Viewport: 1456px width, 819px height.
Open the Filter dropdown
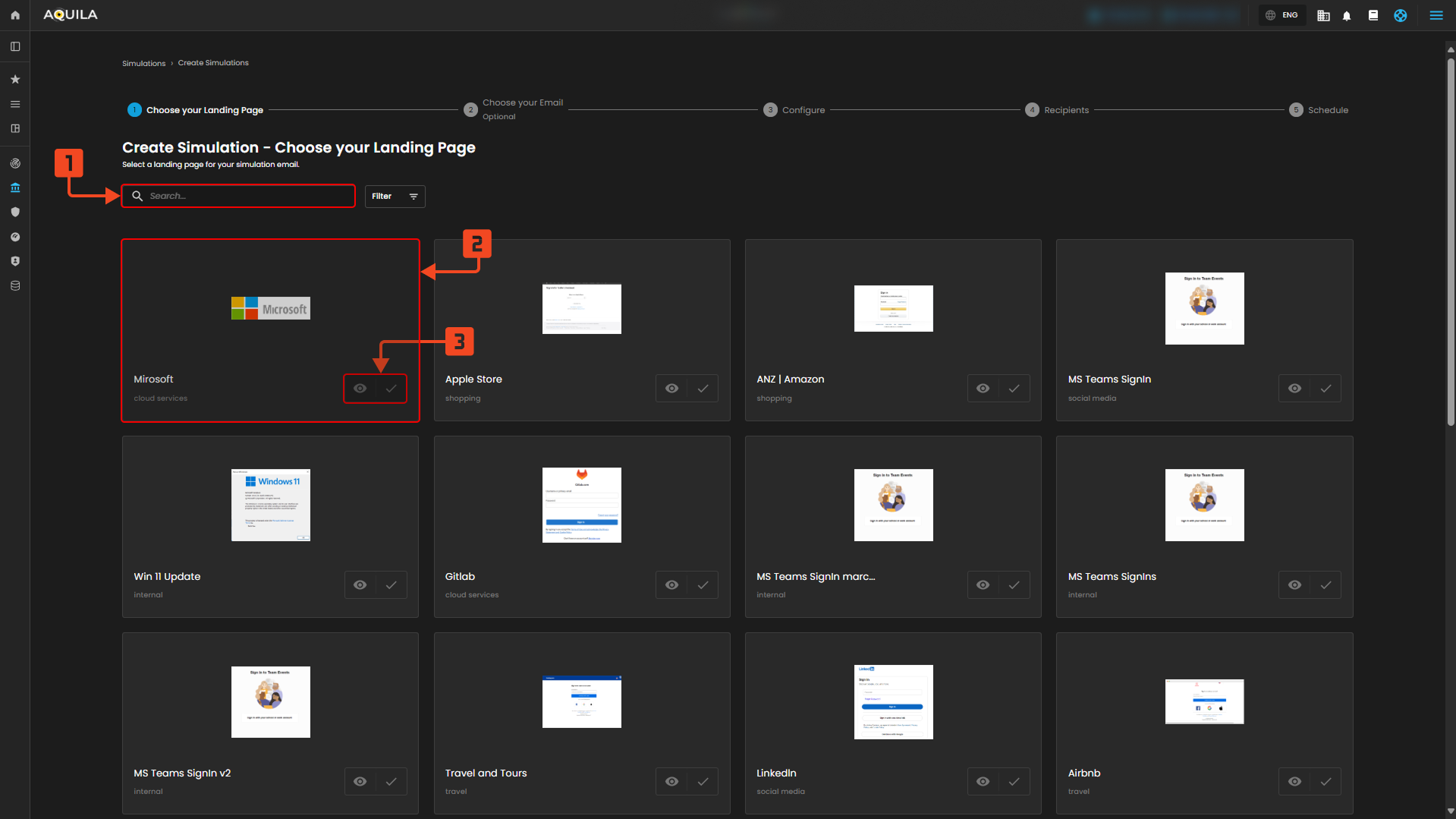395,197
